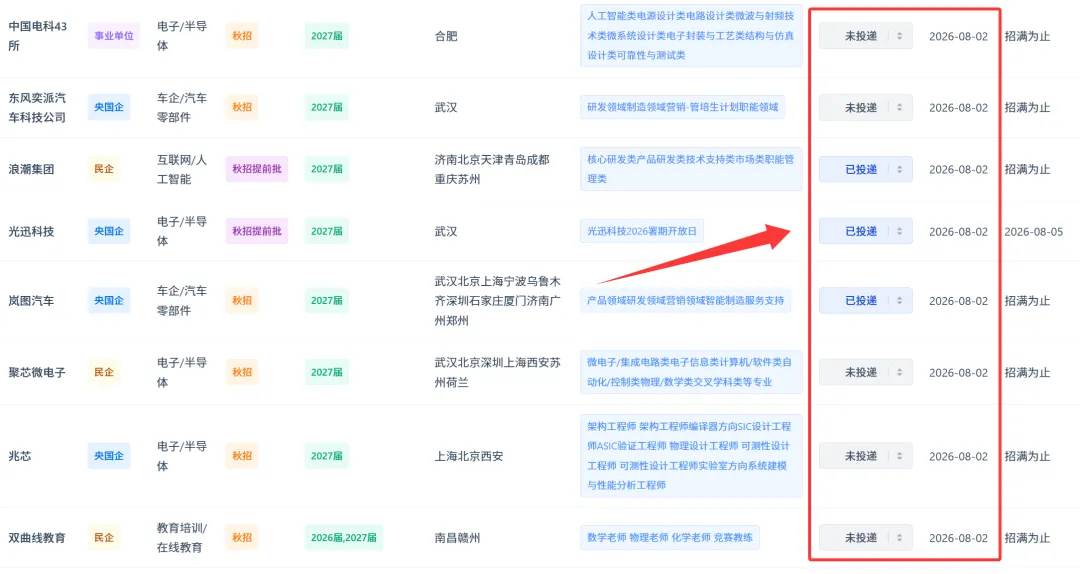The height and width of the screenshot is (574, 1080).
Task: Click deadline date 2026-08-05 for 光迅科技
Action: 1033,232
